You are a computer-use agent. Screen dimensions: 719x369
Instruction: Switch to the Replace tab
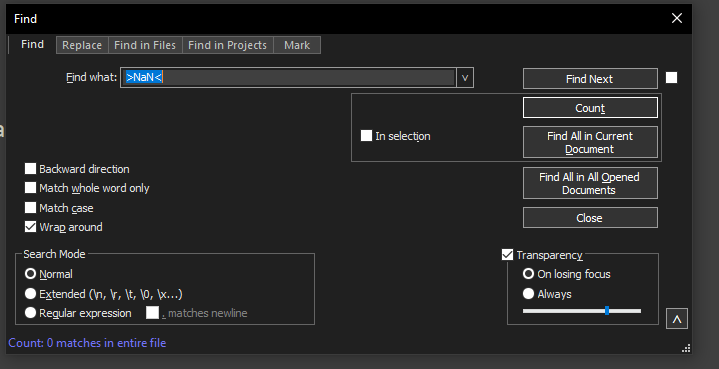82,45
